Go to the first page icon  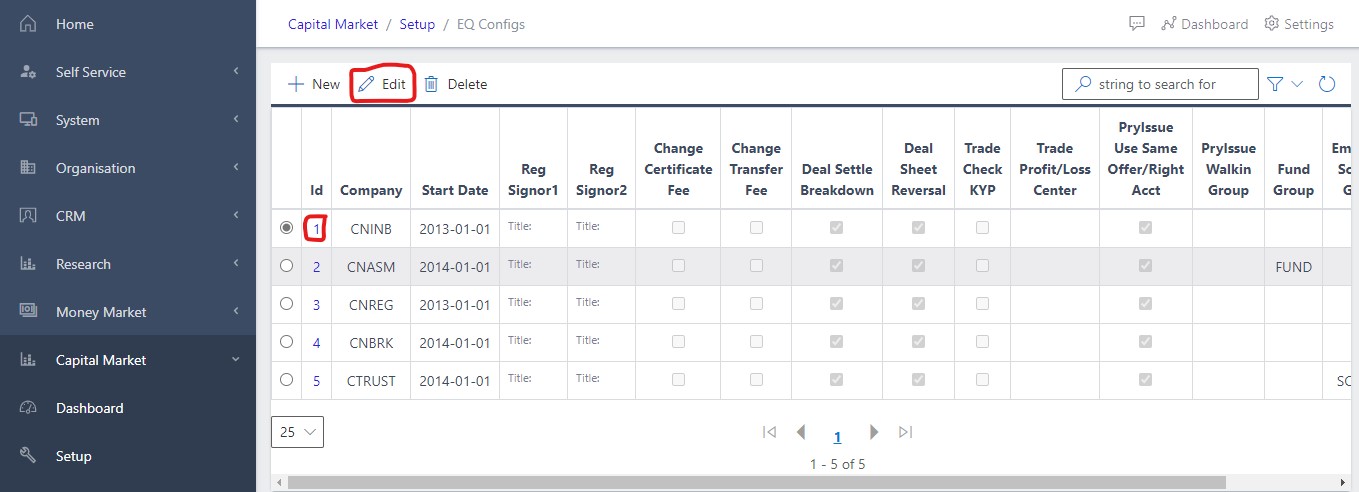(769, 432)
